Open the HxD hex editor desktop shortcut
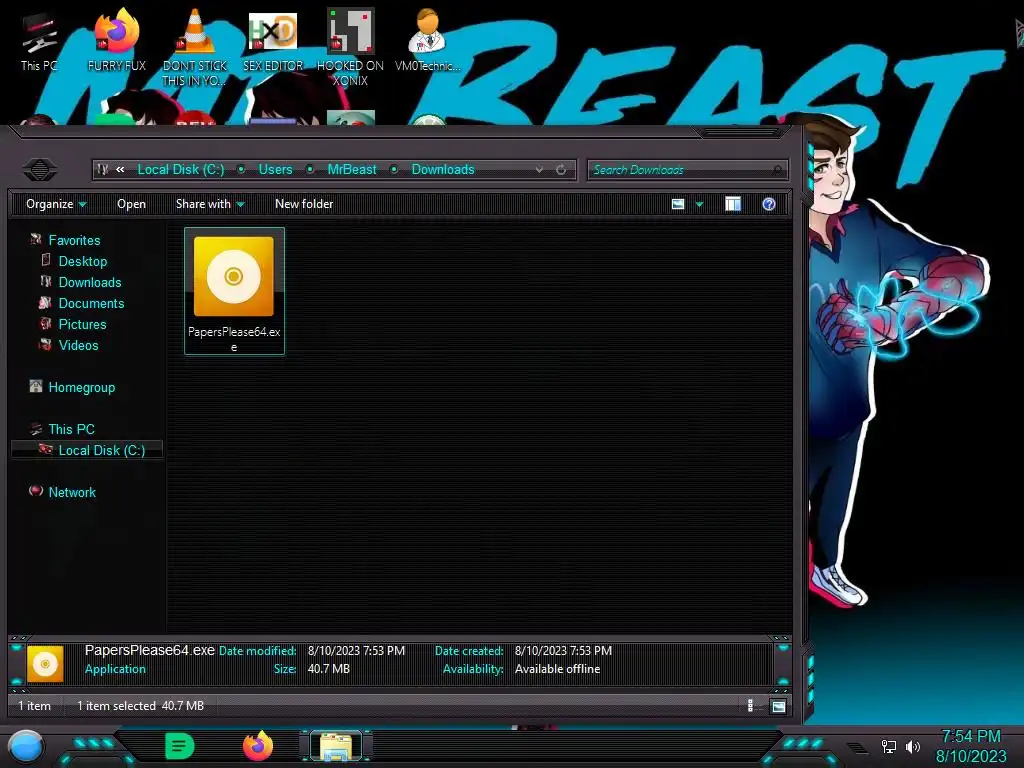Image resolution: width=1024 pixels, height=768 pixels. pyautogui.click(x=273, y=40)
